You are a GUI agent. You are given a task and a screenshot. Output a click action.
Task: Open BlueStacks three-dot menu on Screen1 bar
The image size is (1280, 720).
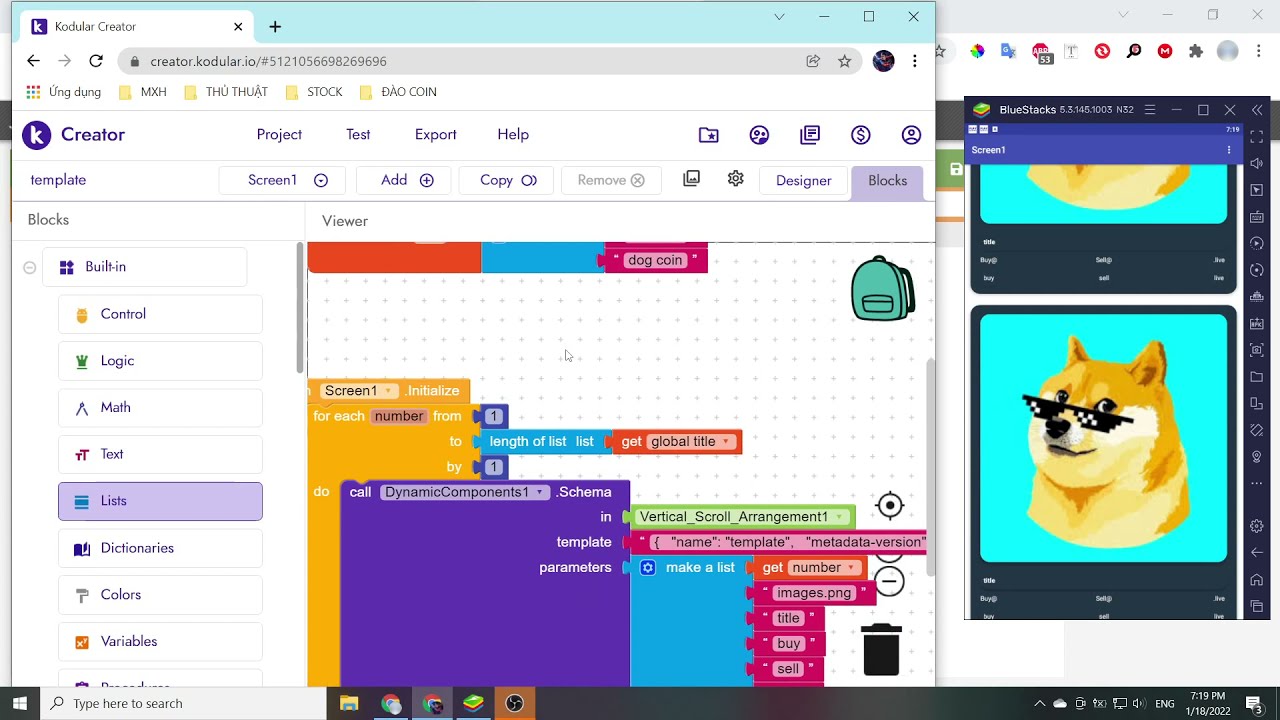[1229, 150]
